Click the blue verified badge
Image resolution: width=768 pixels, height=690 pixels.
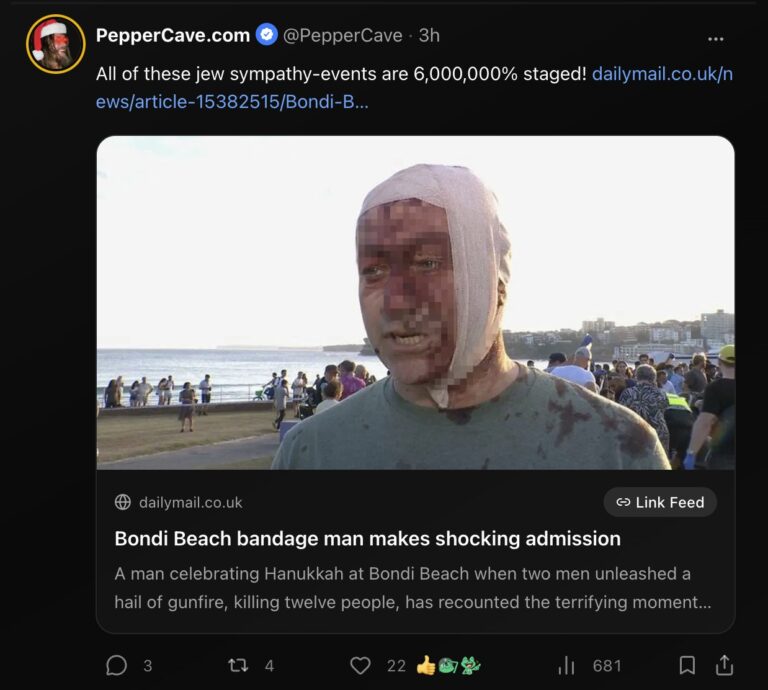(x=266, y=35)
